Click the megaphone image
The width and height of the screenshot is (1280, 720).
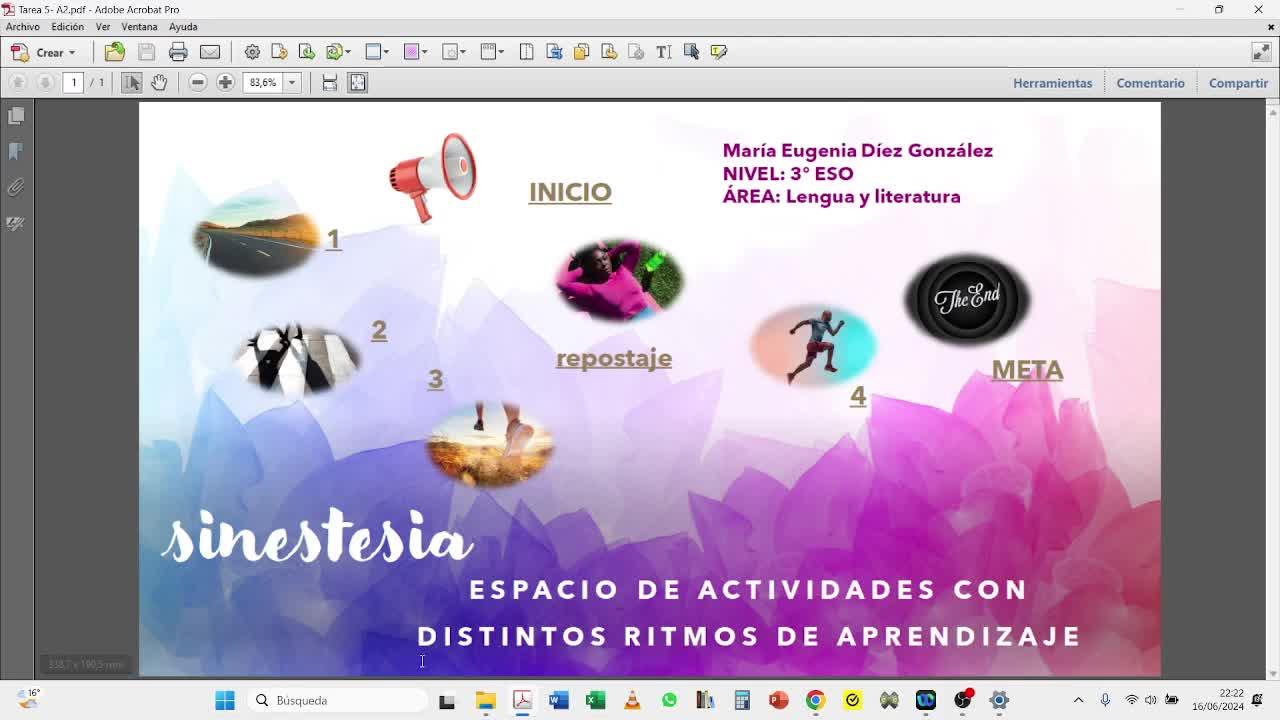coord(432,177)
